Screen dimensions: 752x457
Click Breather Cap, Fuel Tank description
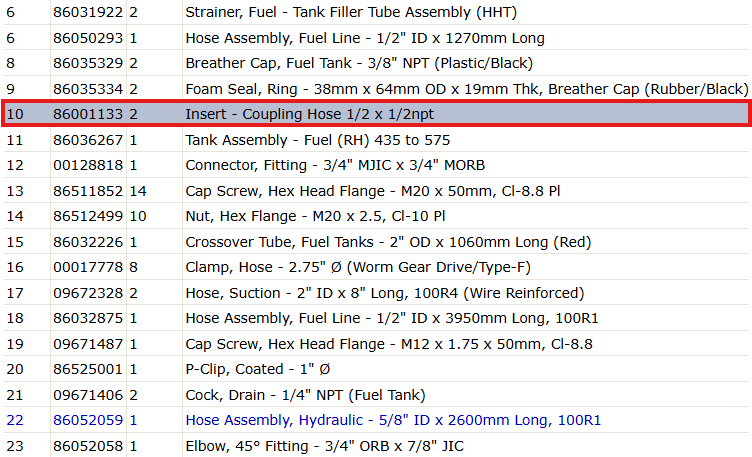pyautogui.click(x=359, y=63)
